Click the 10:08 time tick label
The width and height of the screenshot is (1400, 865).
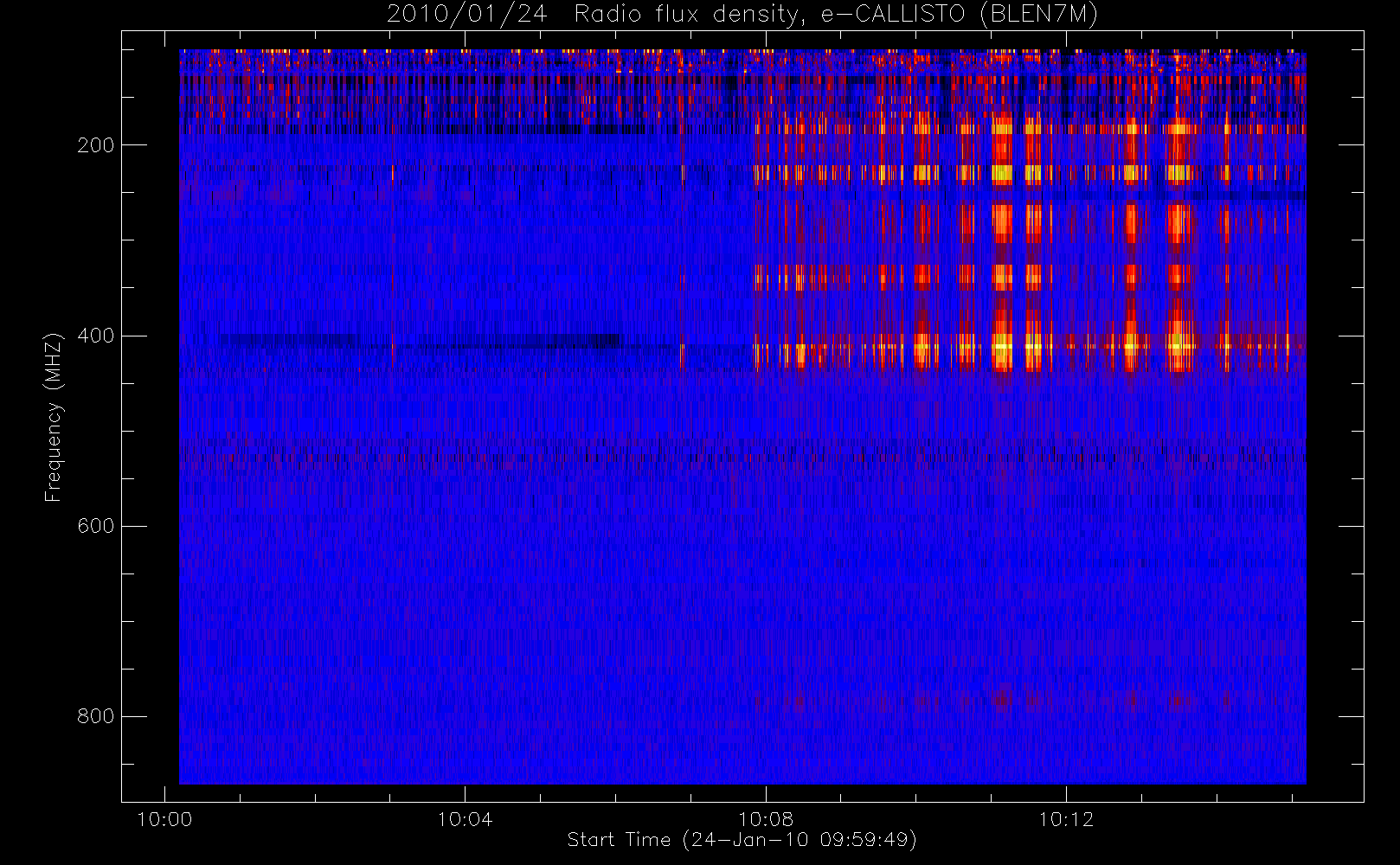click(x=766, y=819)
